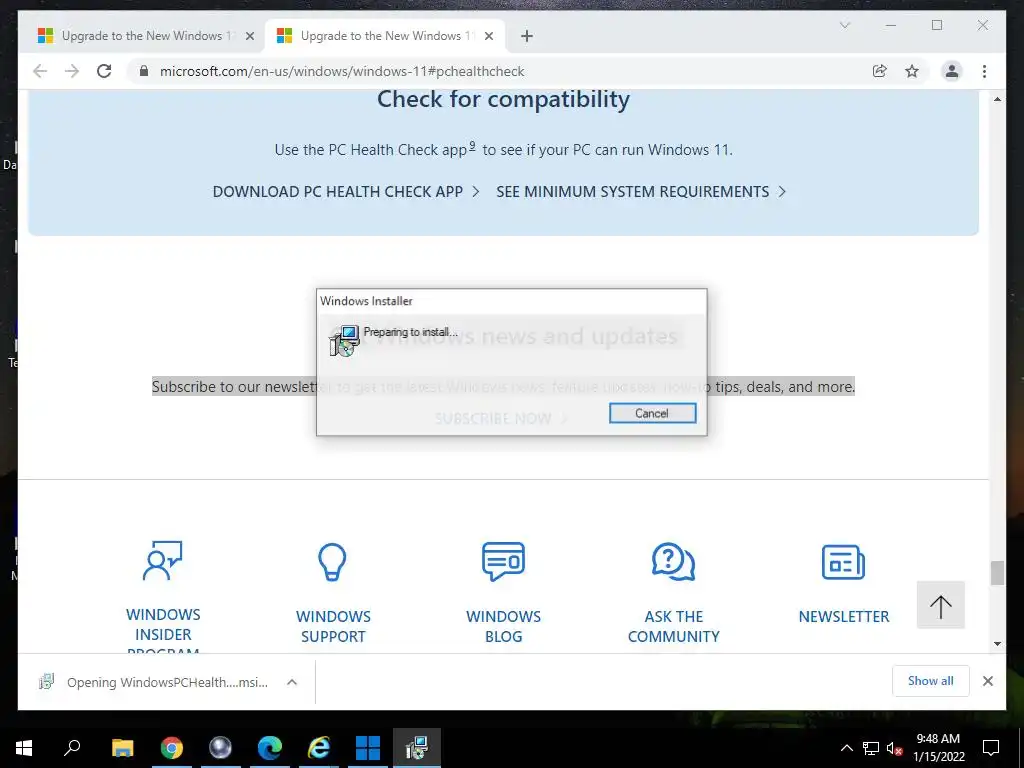1024x768 pixels.
Task: Open the notification center icon
Action: tap(991, 748)
